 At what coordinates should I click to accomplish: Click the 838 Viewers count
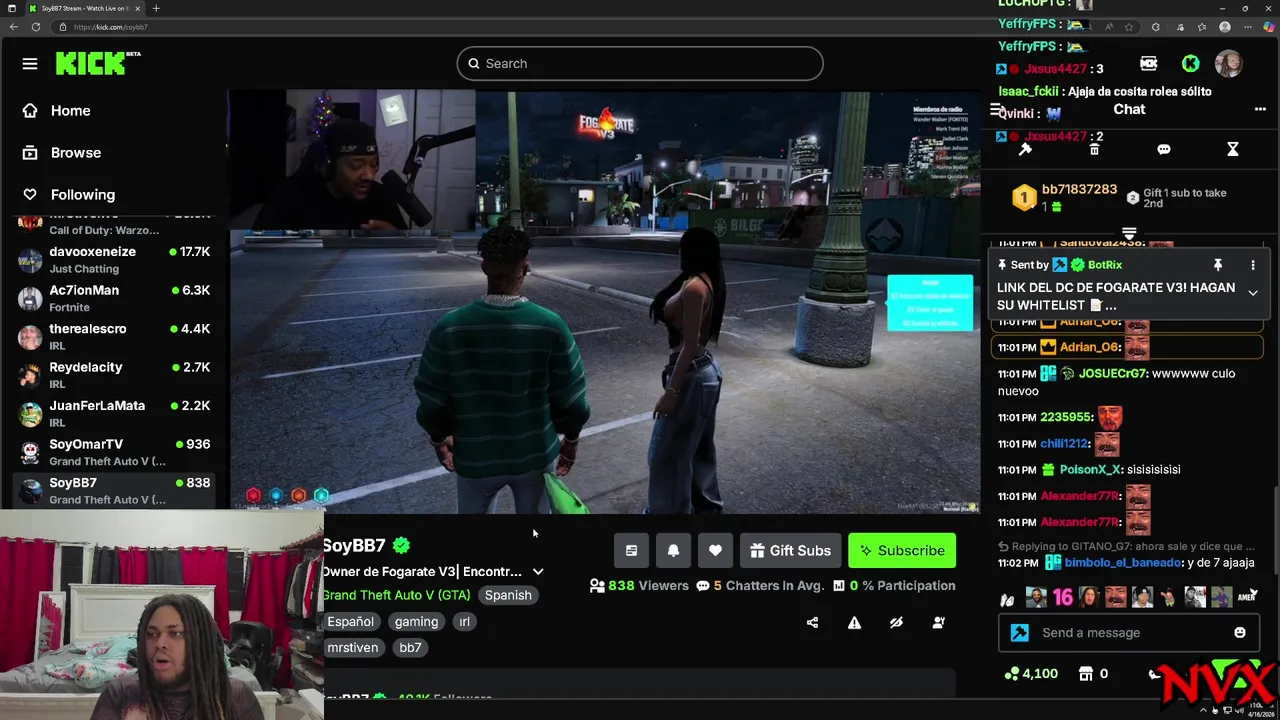[x=639, y=585]
